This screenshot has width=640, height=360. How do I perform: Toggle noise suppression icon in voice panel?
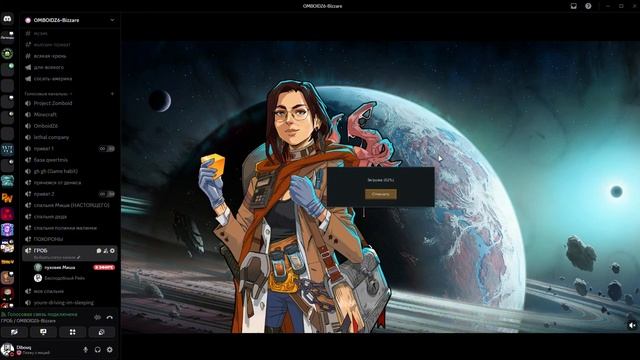coord(97,317)
